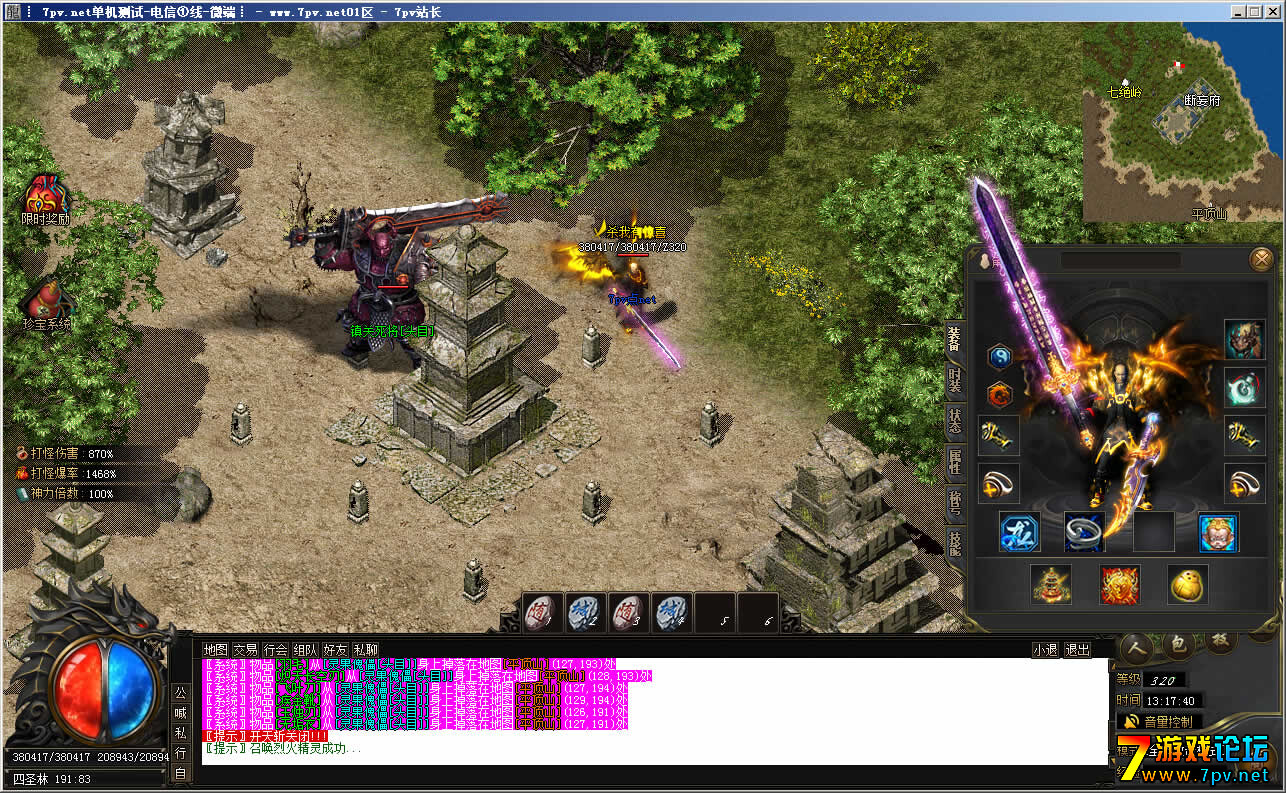Toggle the 自 auto chat channel
The width and height of the screenshot is (1286, 793).
(x=181, y=772)
